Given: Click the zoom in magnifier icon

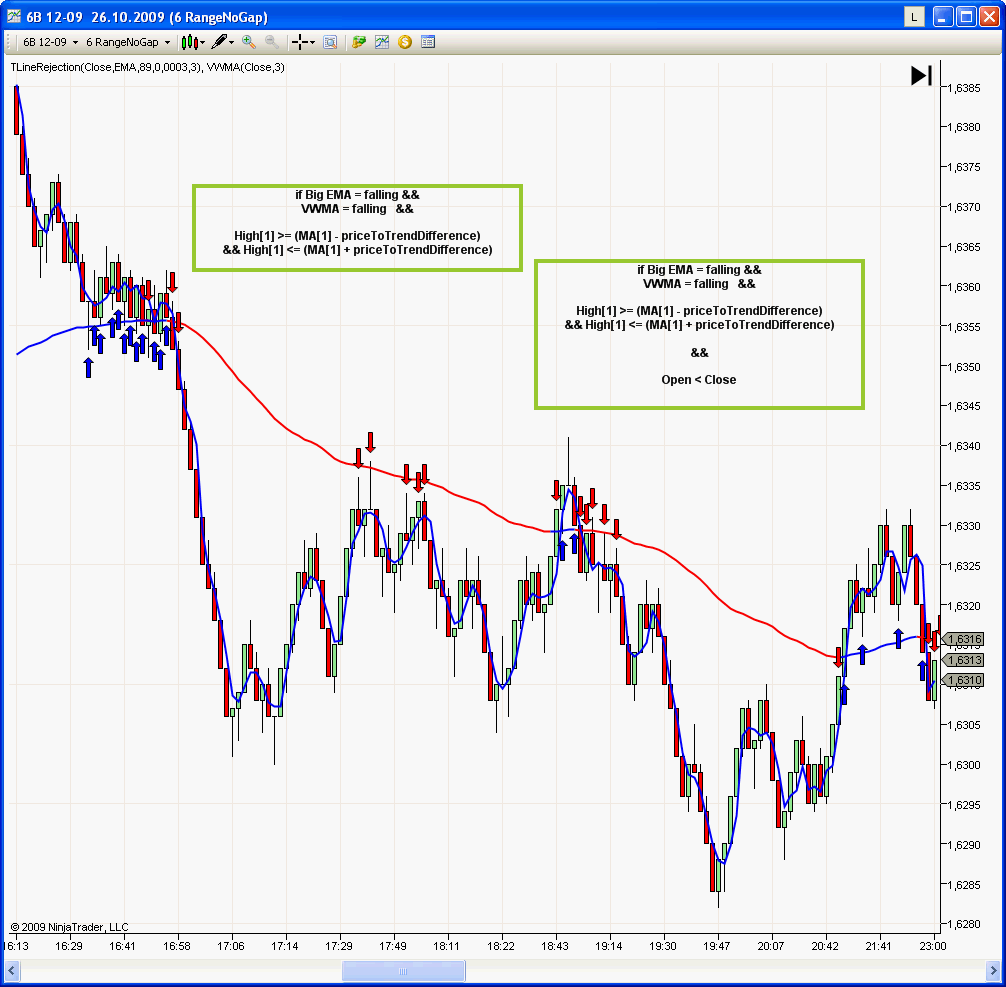Looking at the screenshot, I should coord(249,42).
